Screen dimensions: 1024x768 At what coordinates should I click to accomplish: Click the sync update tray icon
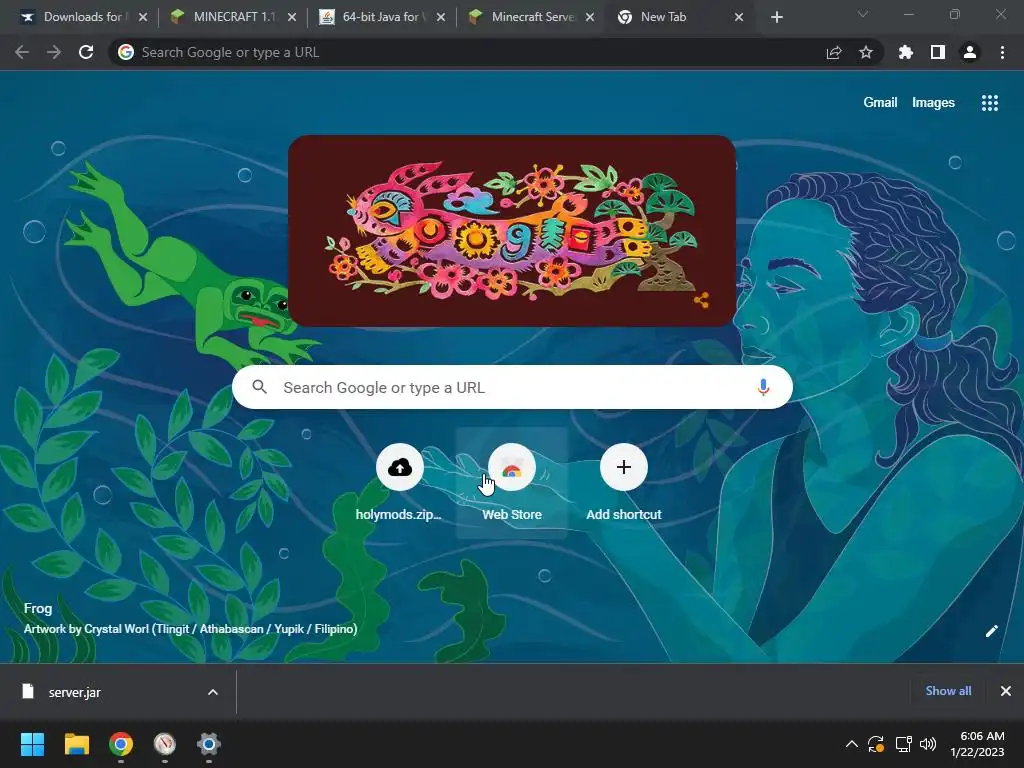coord(876,744)
